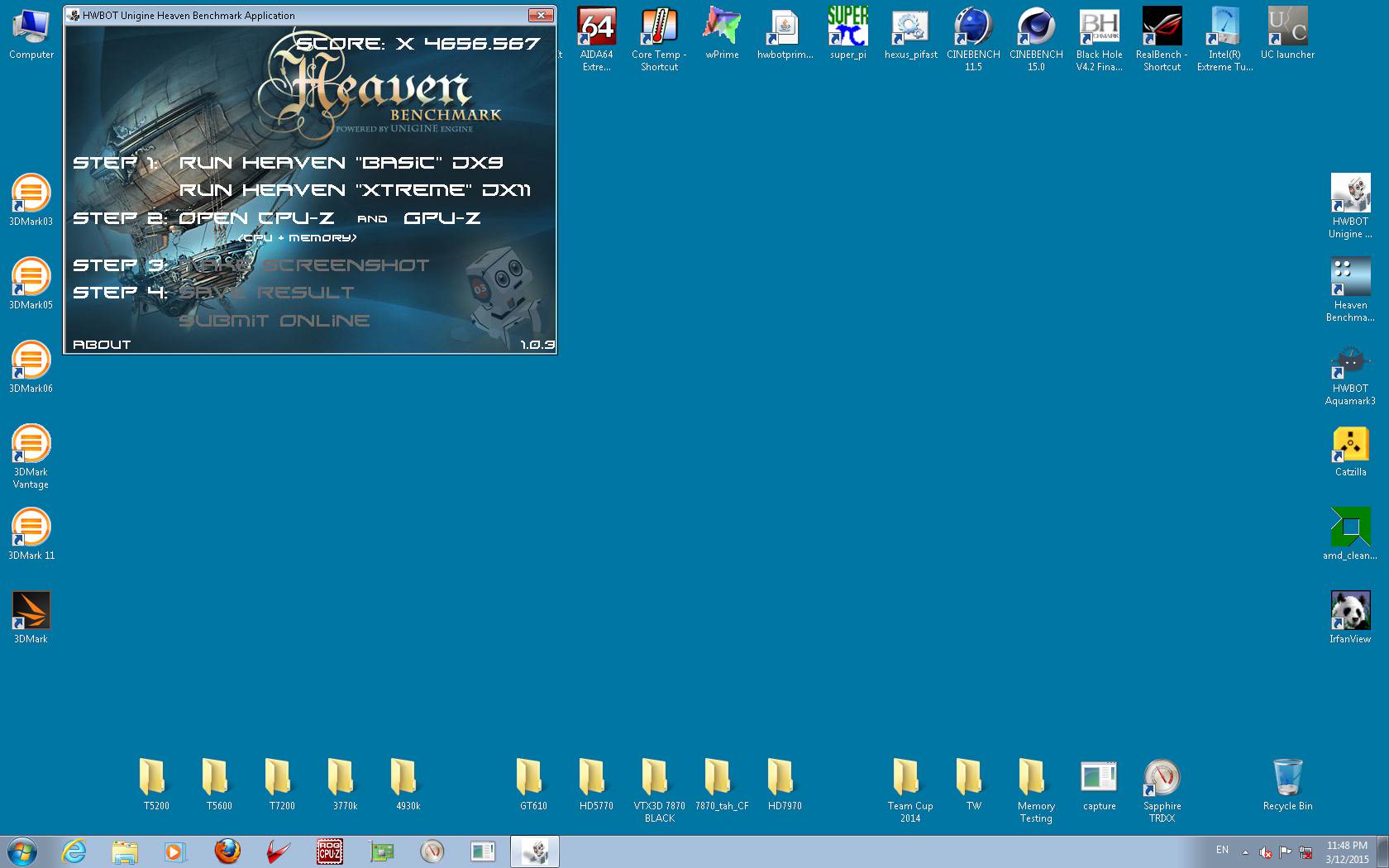This screenshot has width=1389, height=868.
Task: Select the capture desktop icon
Action: pos(1099,784)
